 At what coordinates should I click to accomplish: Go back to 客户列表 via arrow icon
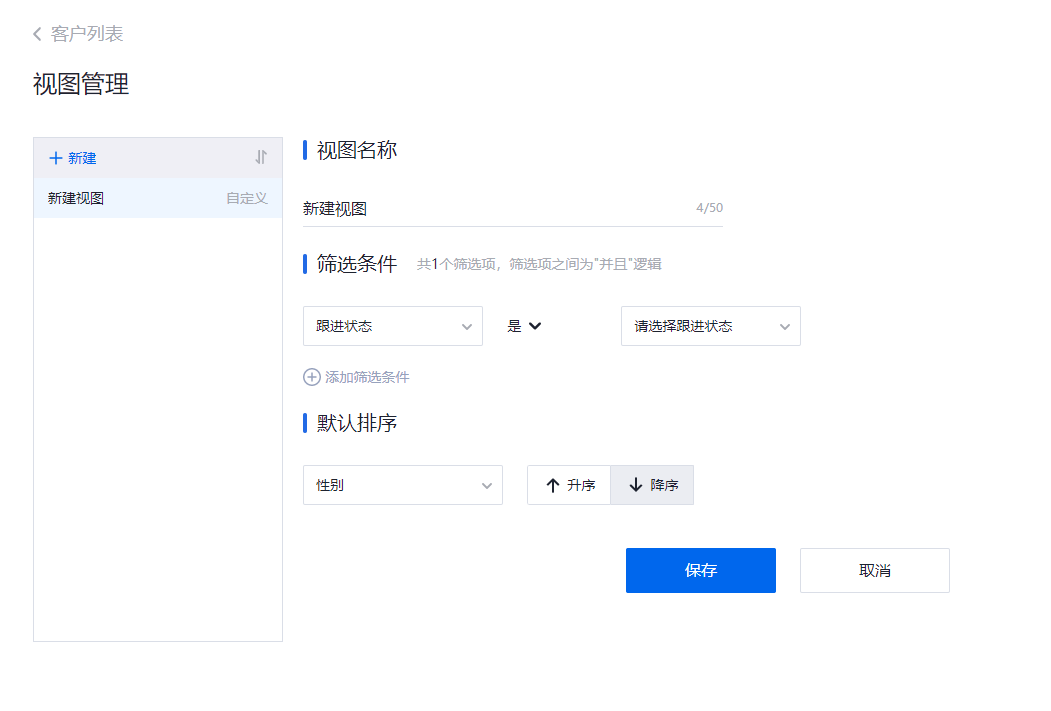tap(38, 34)
